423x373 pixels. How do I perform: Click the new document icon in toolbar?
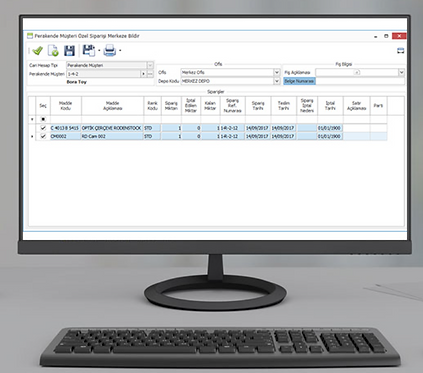[x=53, y=51]
